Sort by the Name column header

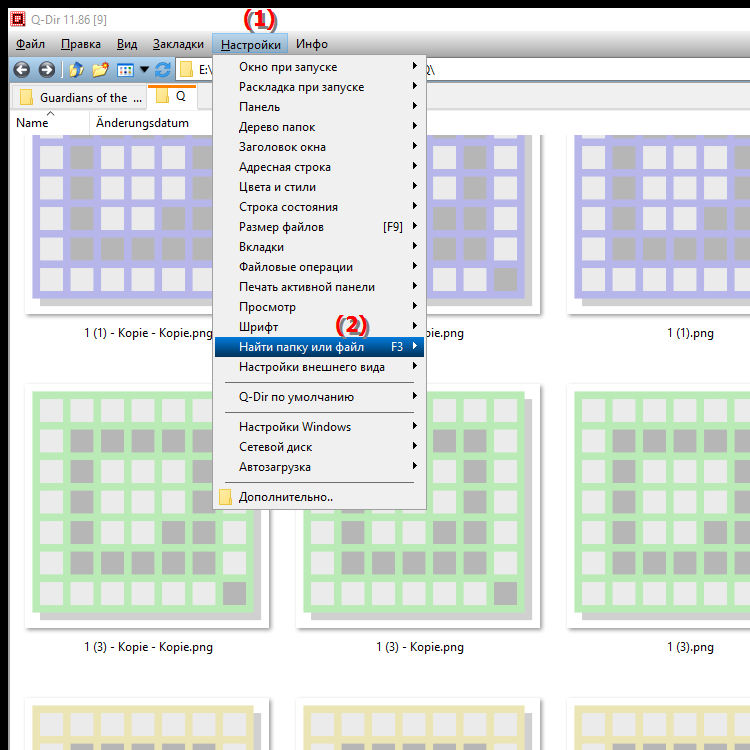49,123
